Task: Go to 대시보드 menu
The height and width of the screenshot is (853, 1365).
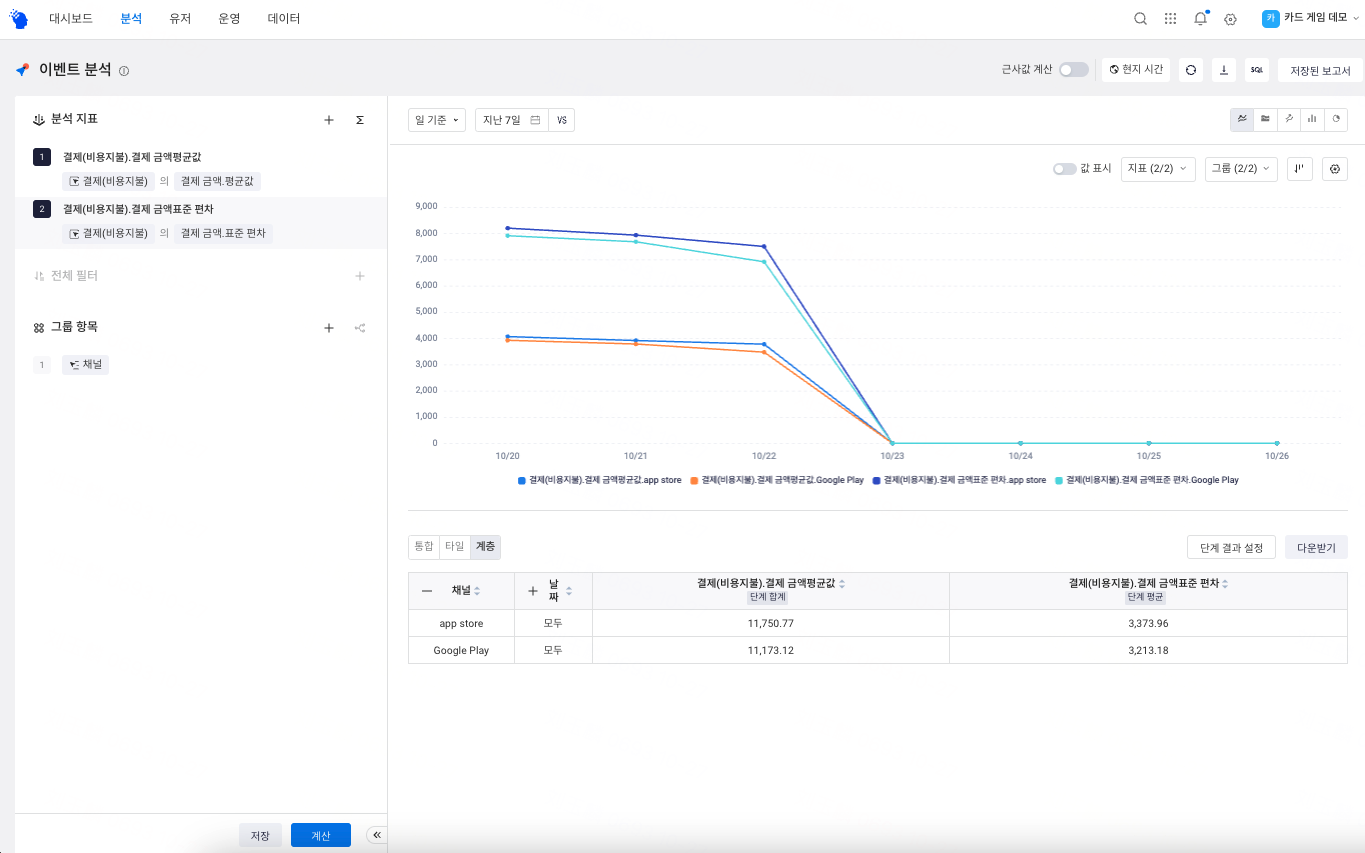Action: click(x=71, y=19)
